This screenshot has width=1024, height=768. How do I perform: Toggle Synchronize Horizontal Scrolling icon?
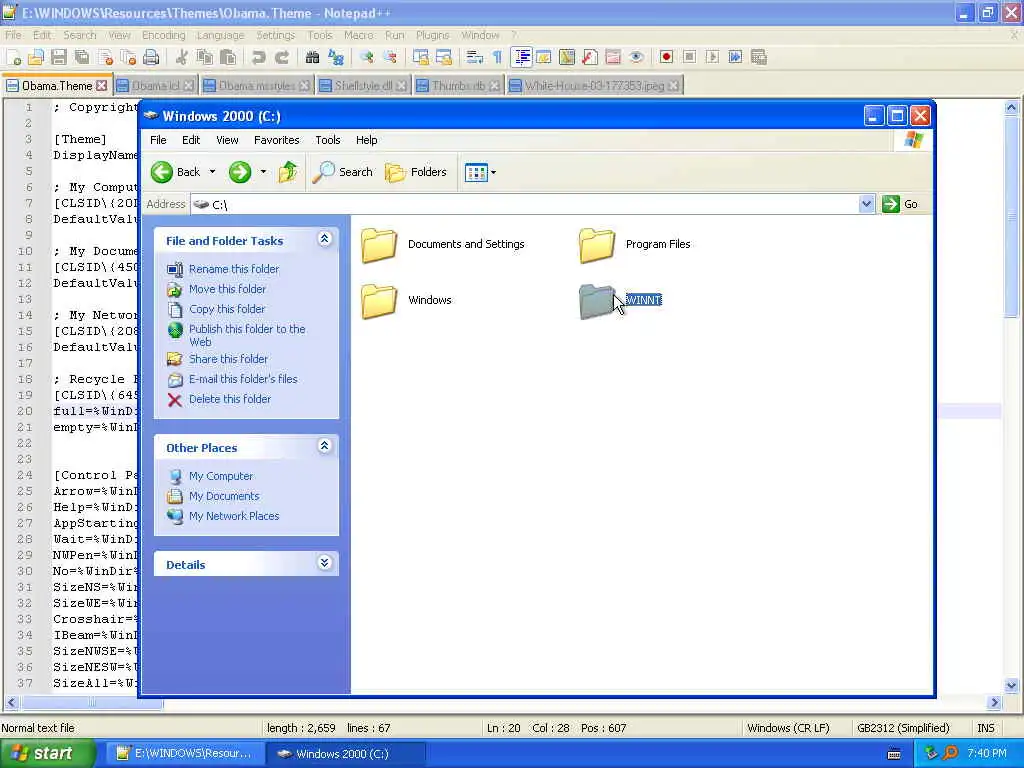444,57
